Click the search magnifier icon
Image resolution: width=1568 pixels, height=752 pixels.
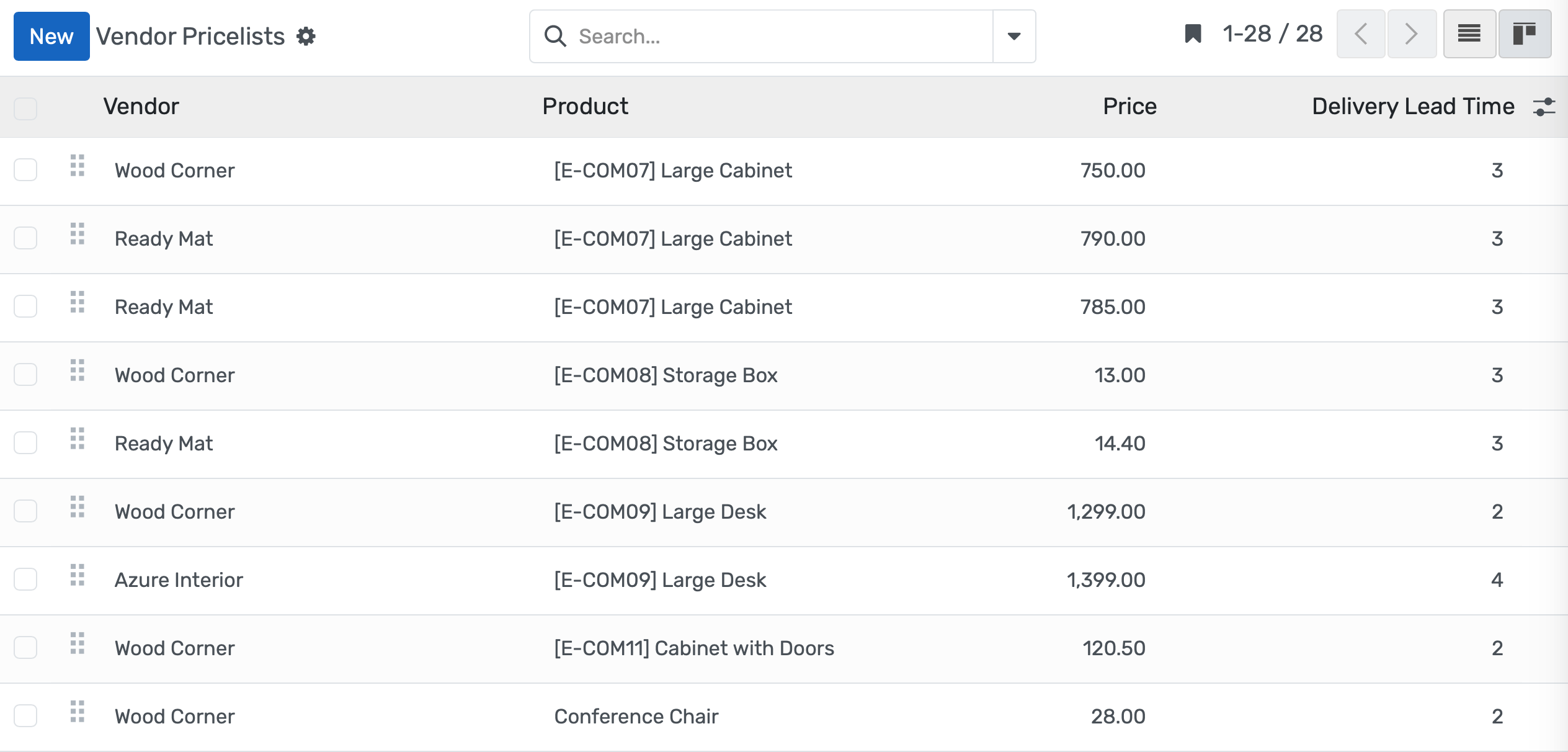pyautogui.click(x=555, y=37)
